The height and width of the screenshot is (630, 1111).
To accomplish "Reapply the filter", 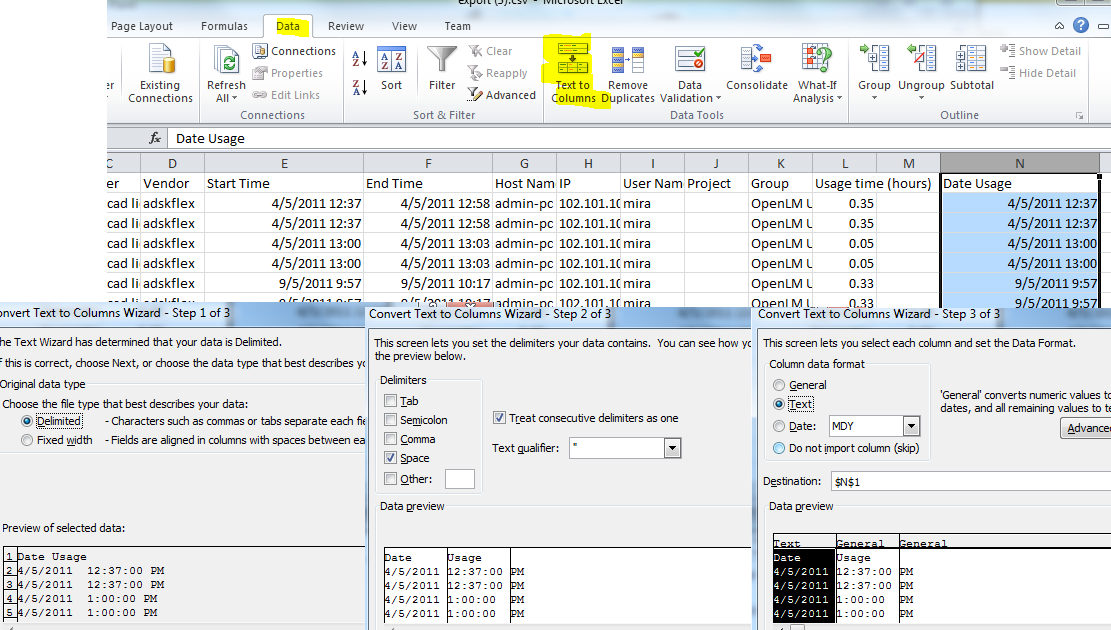I will (x=497, y=73).
